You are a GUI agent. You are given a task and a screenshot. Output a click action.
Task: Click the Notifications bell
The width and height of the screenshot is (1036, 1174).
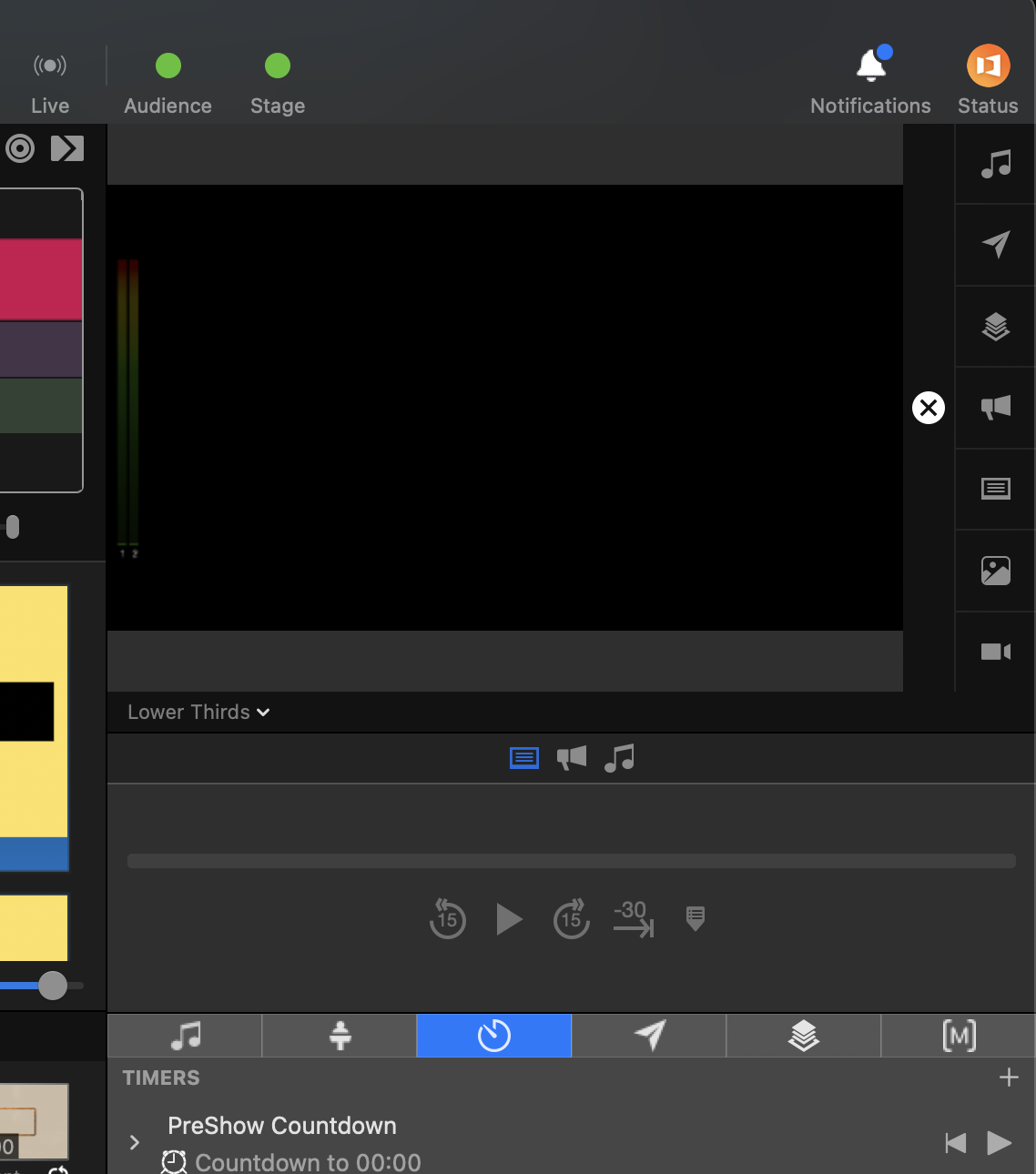(870, 66)
